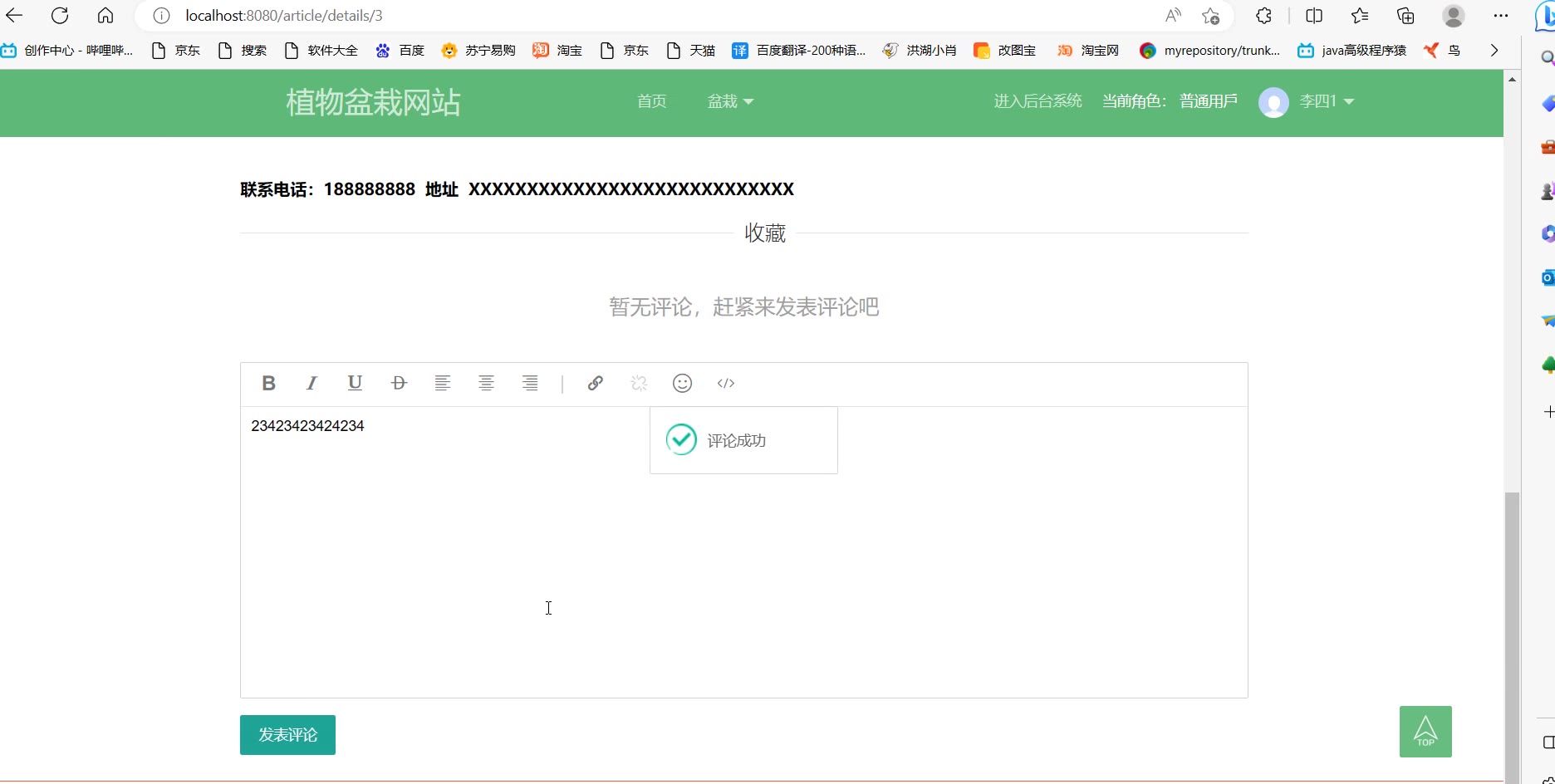This screenshot has height=784, width=1555.
Task: Open the 淘宝网 bookmark
Action: [1088, 51]
